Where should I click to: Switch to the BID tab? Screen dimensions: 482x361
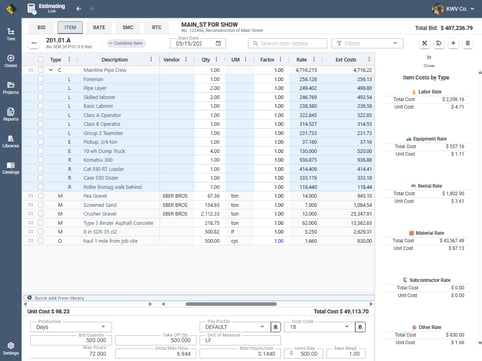point(41,27)
